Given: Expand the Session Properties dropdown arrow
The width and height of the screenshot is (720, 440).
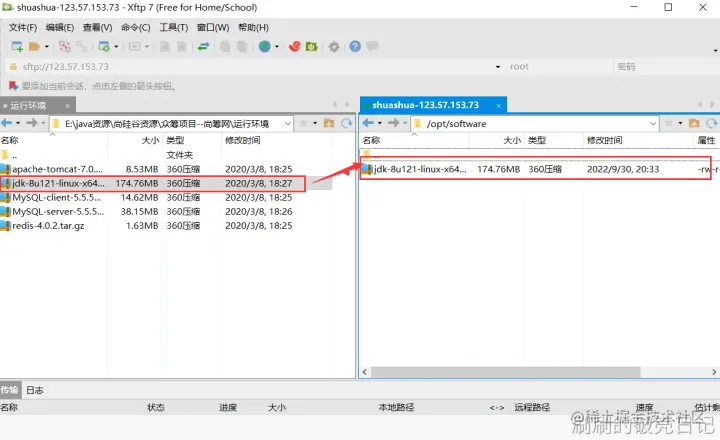Looking at the screenshot, I should pyautogui.click(x=116, y=46).
